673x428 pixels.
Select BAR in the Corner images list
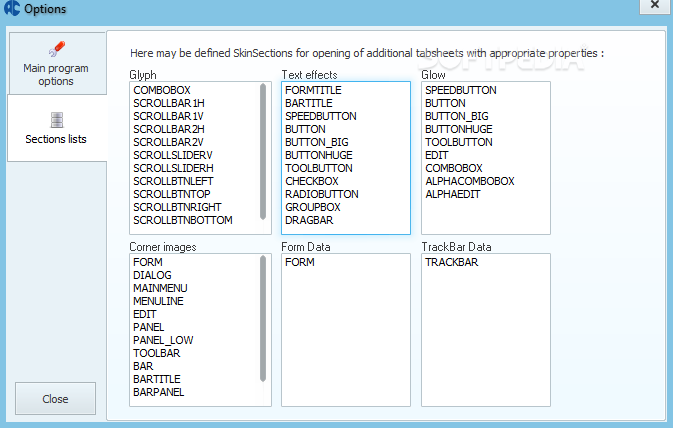pos(143,366)
